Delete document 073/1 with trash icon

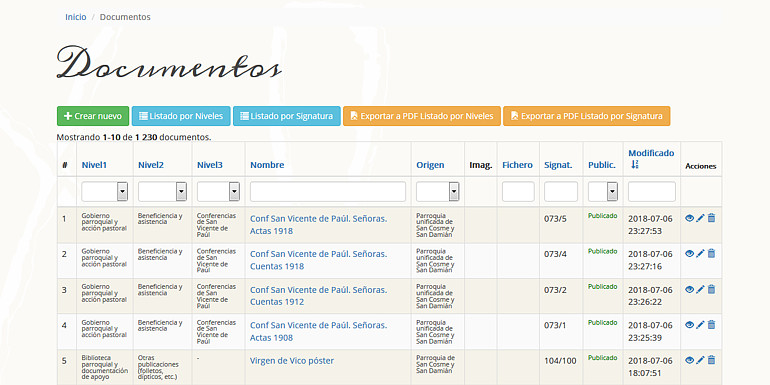click(712, 325)
